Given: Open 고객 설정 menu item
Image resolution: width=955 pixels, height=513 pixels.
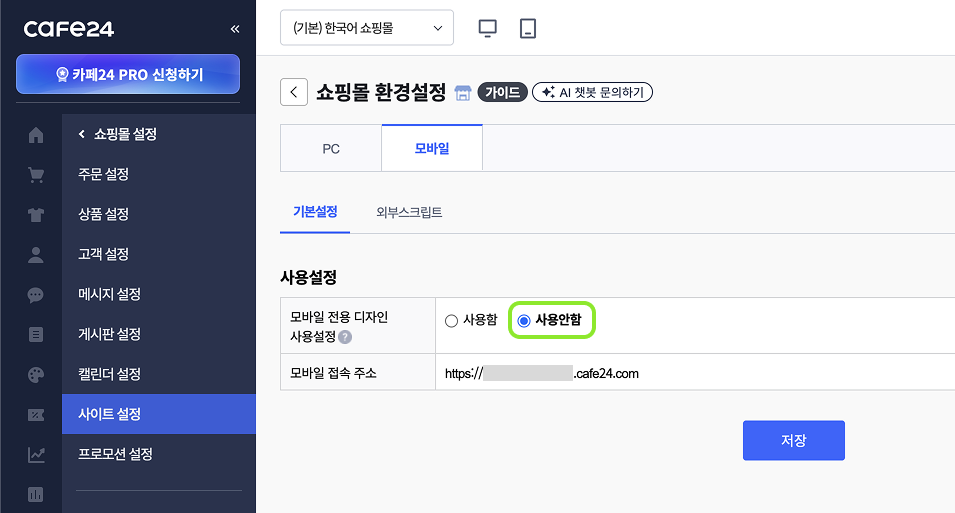Looking at the screenshot, I should click(x=158, y=254).
